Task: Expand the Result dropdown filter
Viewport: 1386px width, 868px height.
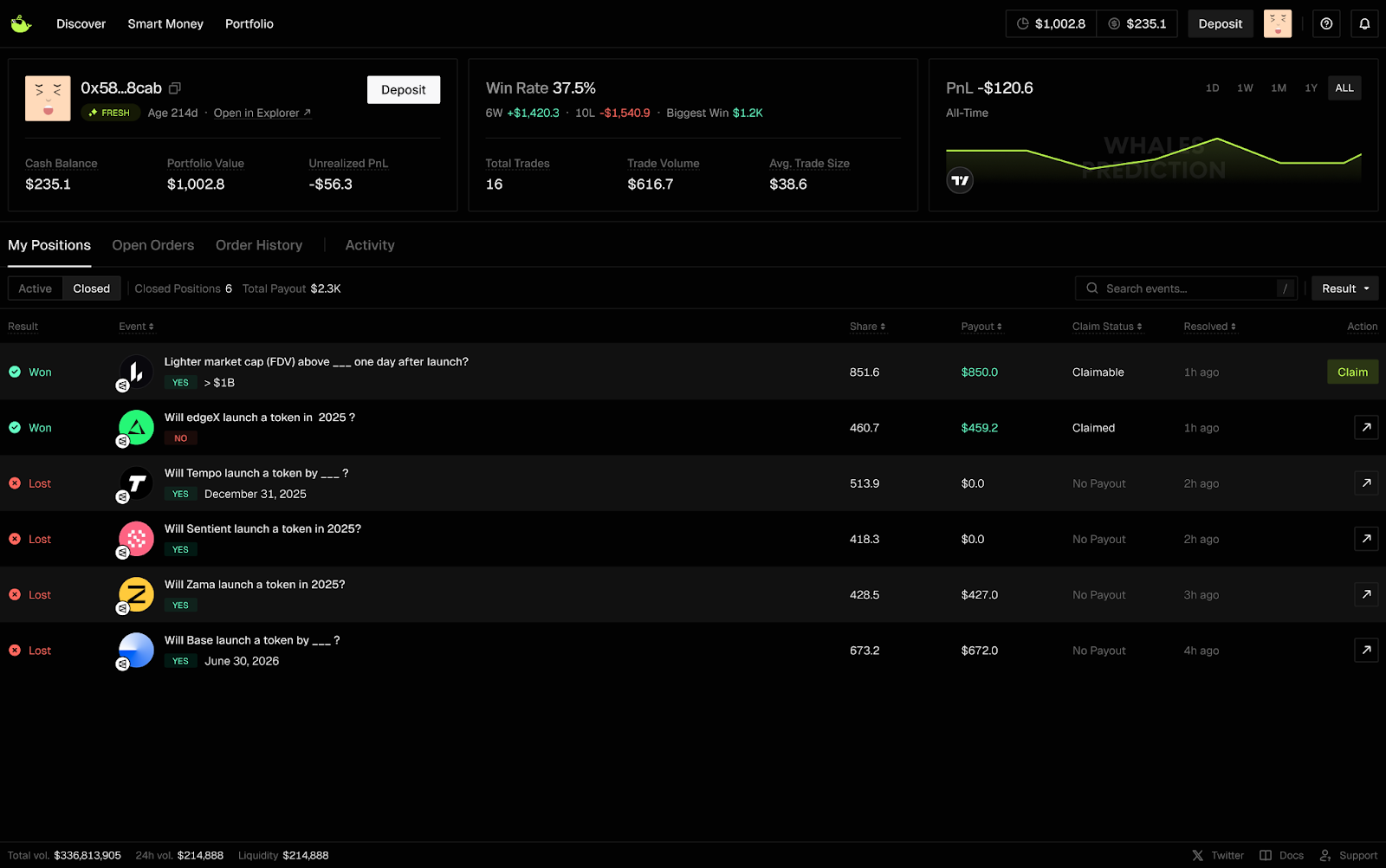Action: point(1344,289)
